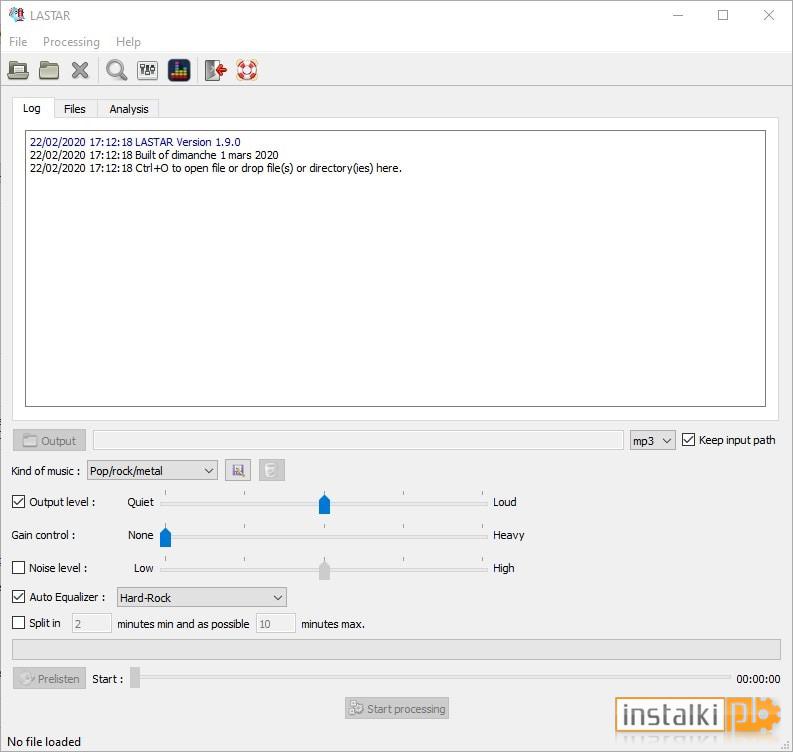The height and width of the screenshot is (752, 793).
Task: Toggle the Split in checkbox
Action: pyautogui.click(x=18, y=622)
